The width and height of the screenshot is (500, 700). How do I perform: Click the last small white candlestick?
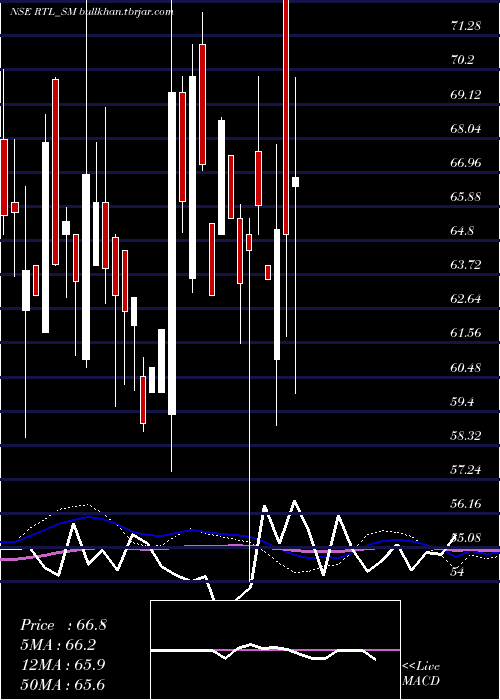click(295, 182)
